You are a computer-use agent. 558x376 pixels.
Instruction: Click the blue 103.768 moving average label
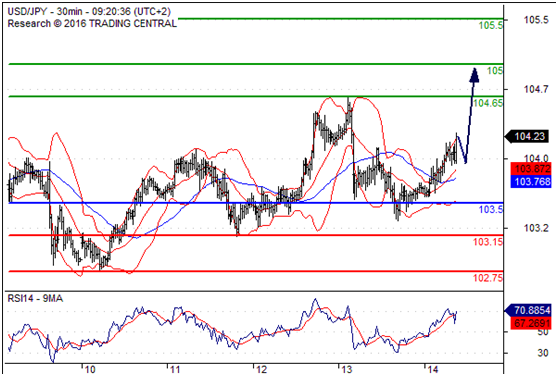(x=531, y=182)
